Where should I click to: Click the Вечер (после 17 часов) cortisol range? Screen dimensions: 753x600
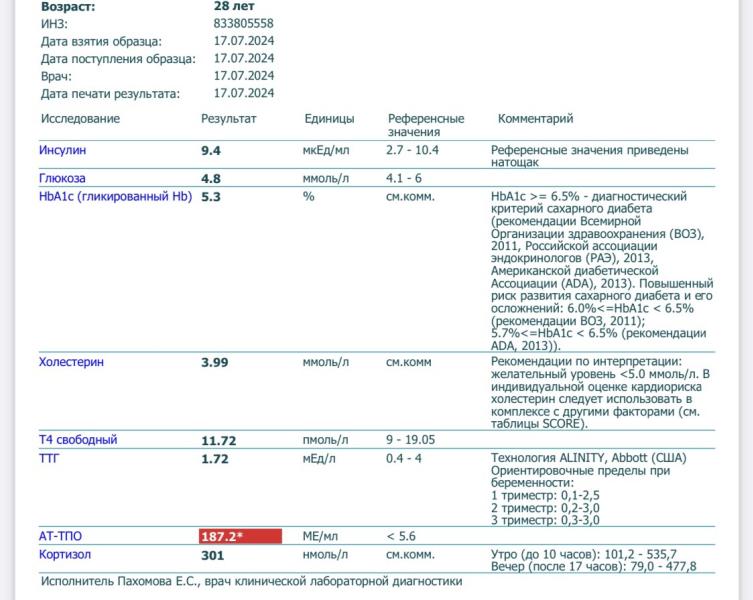click(x=594, y=567)
